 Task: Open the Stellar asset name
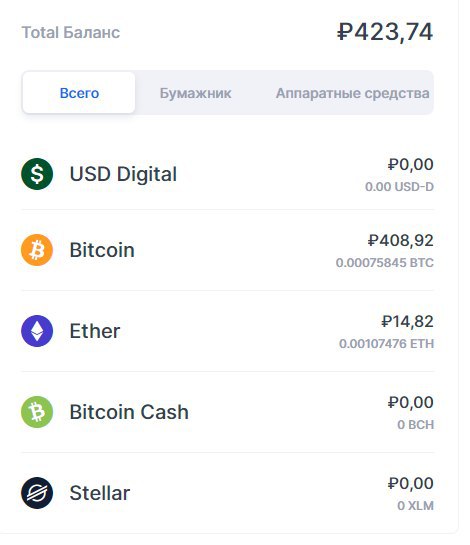(100, 493)
